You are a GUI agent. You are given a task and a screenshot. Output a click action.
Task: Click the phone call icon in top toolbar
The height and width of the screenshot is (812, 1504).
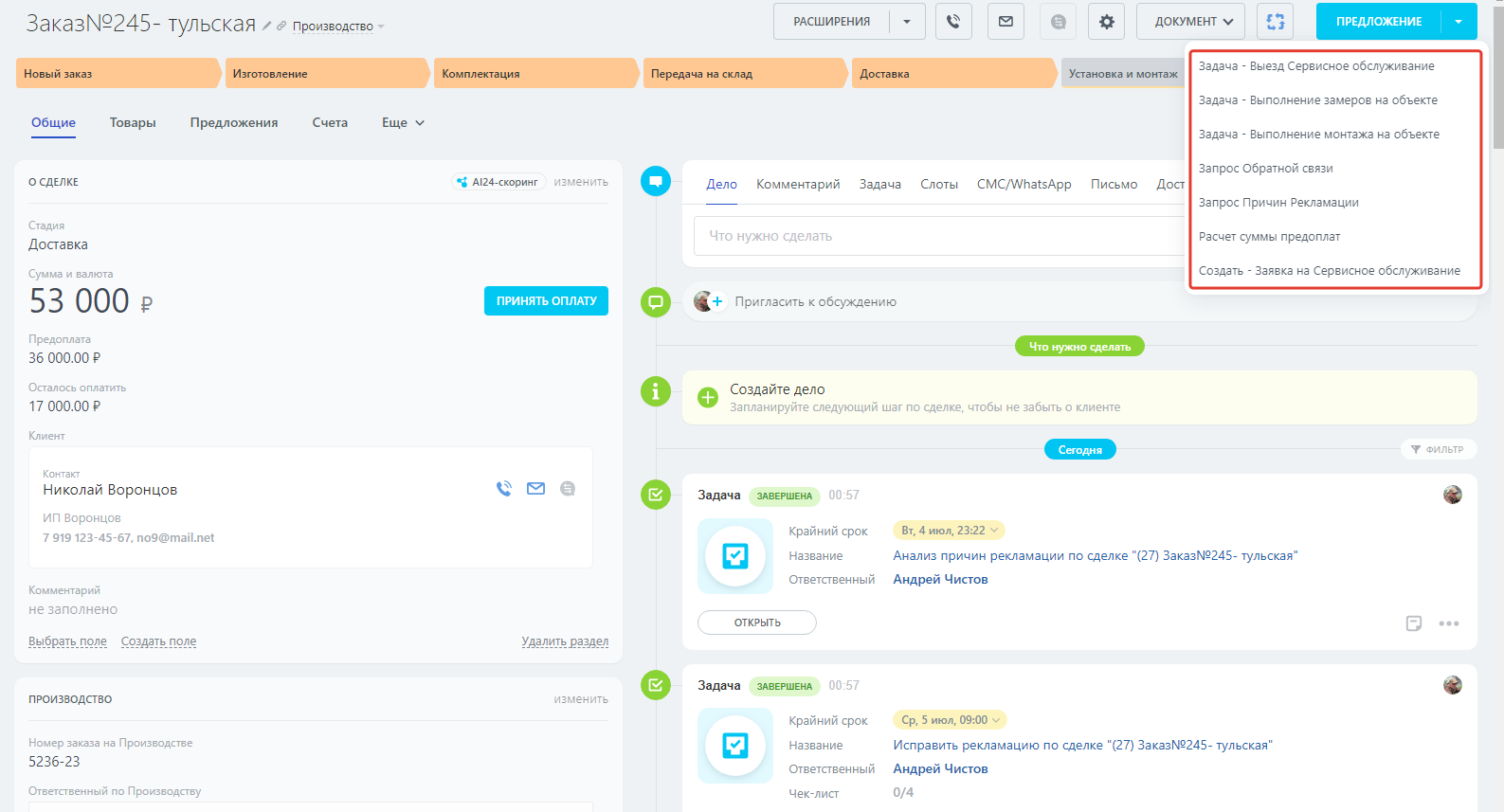tap(953, 22)
